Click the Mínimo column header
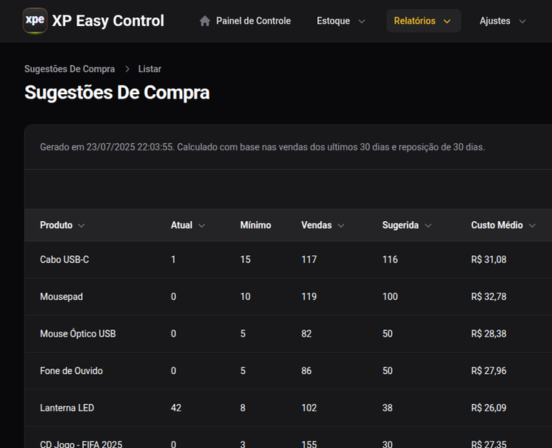The height and width of the screenshot is (448, 552). pyautogui.click(x=256, y=225)
